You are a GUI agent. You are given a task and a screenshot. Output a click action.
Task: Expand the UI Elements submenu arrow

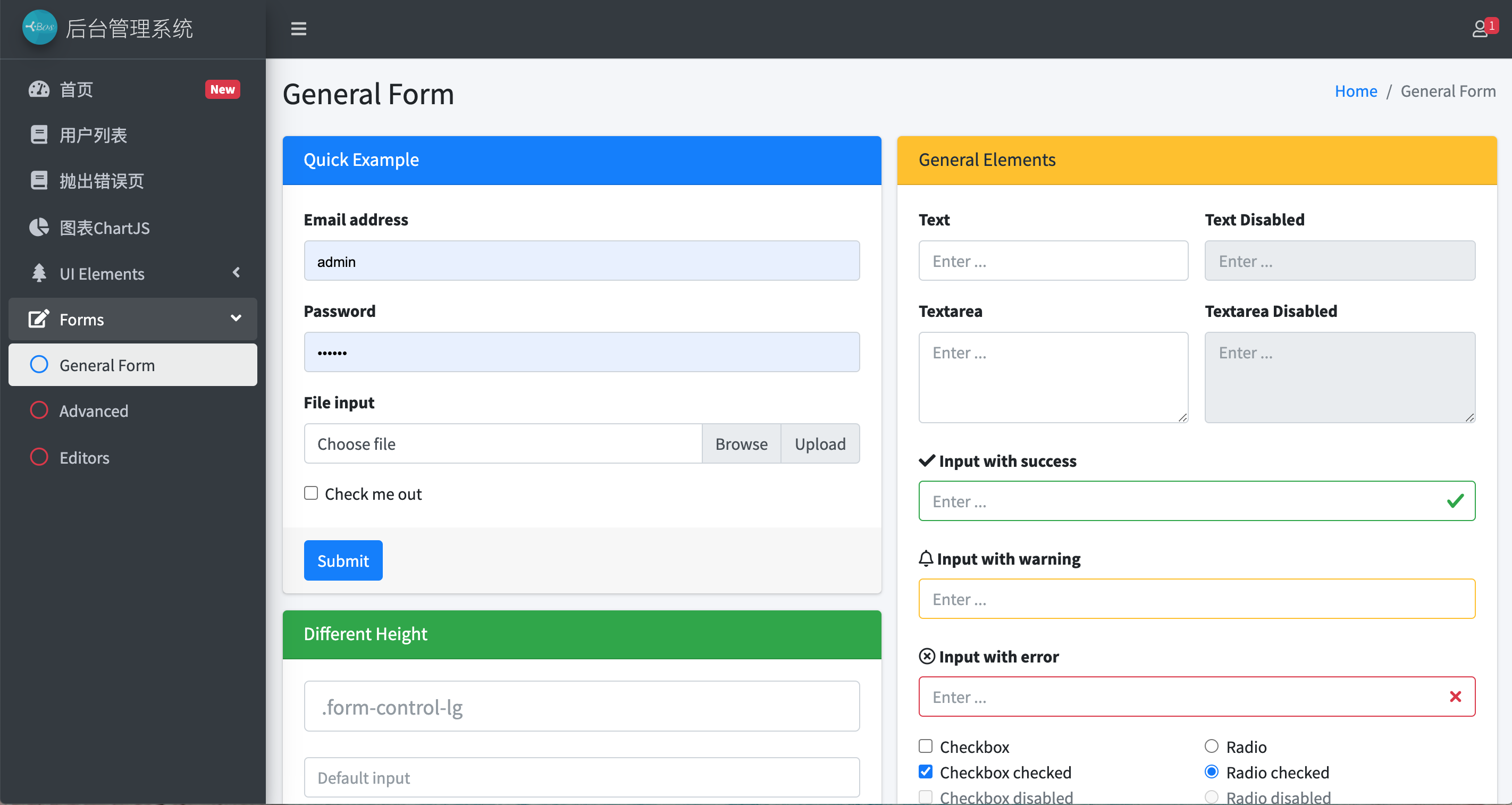tap(236, 272)
